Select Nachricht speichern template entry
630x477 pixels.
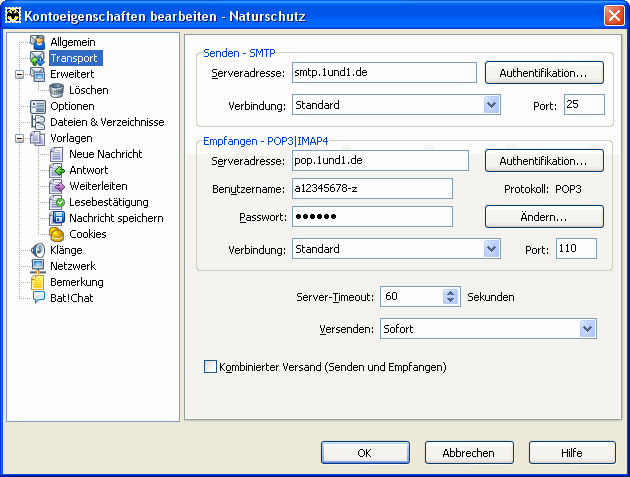click(116, 218)
